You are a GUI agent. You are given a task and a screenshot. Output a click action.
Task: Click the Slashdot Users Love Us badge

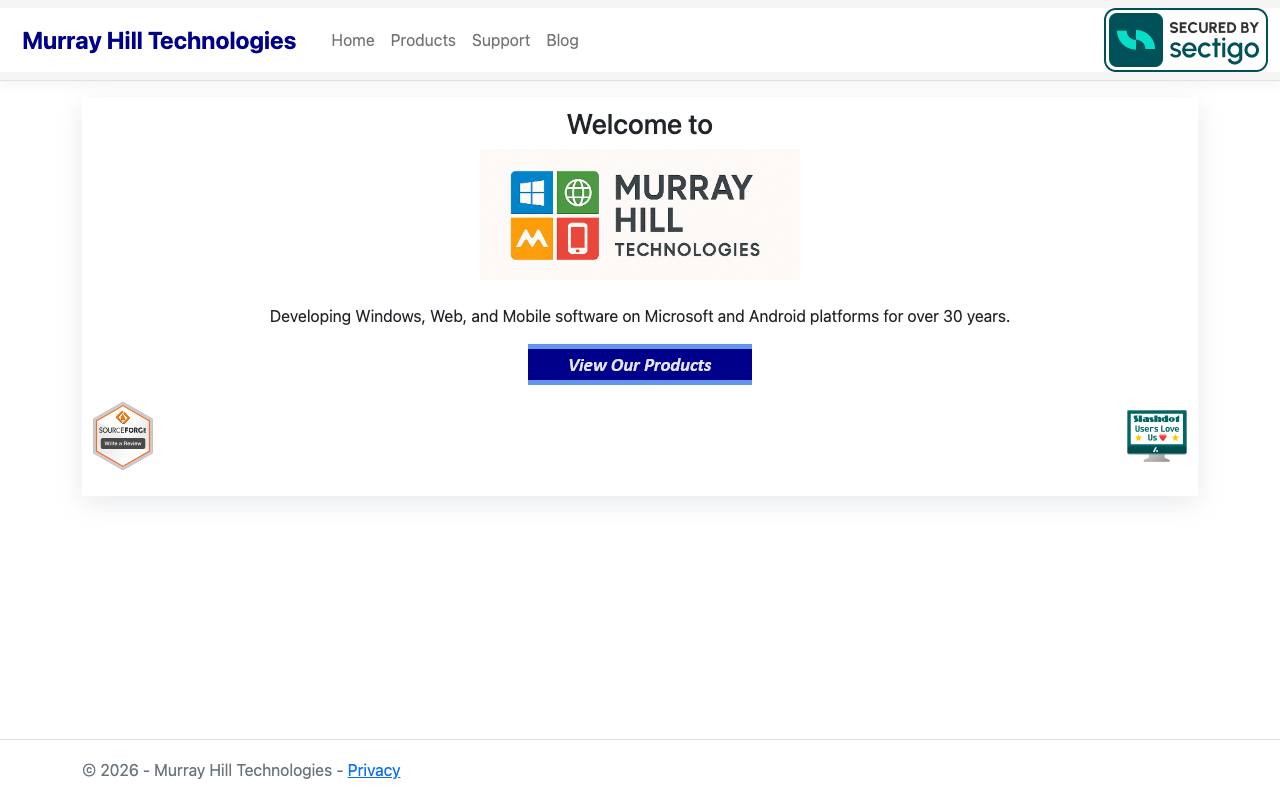tap(1157, 436)
